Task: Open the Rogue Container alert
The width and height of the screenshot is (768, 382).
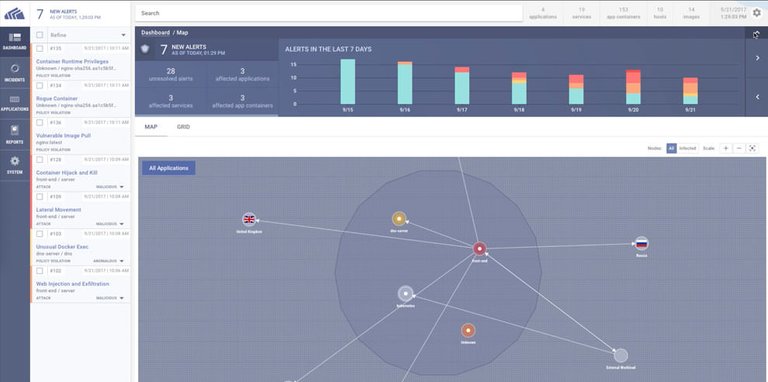Action: click(x=57, y=98)
